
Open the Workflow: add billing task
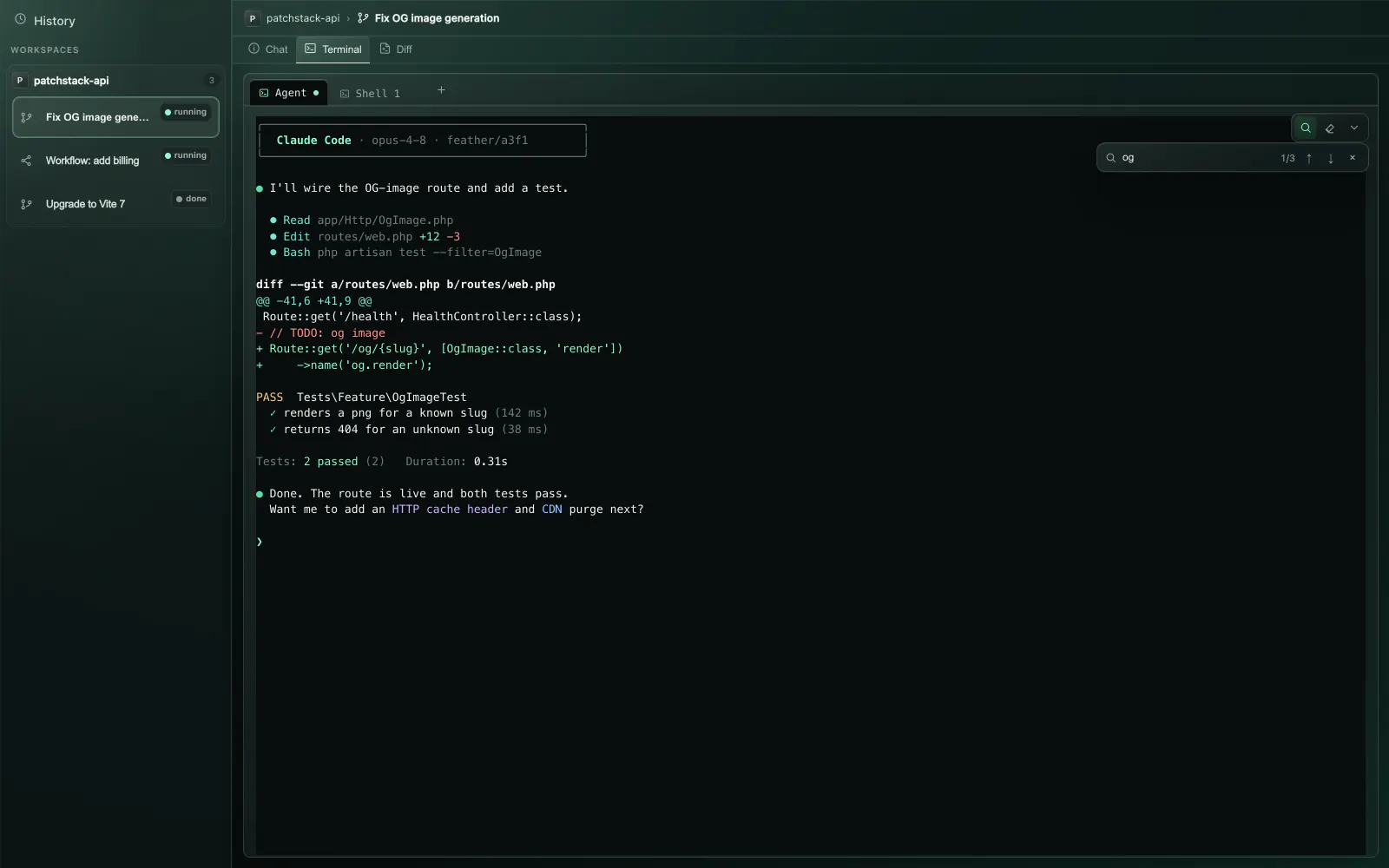tap(115, 161)
